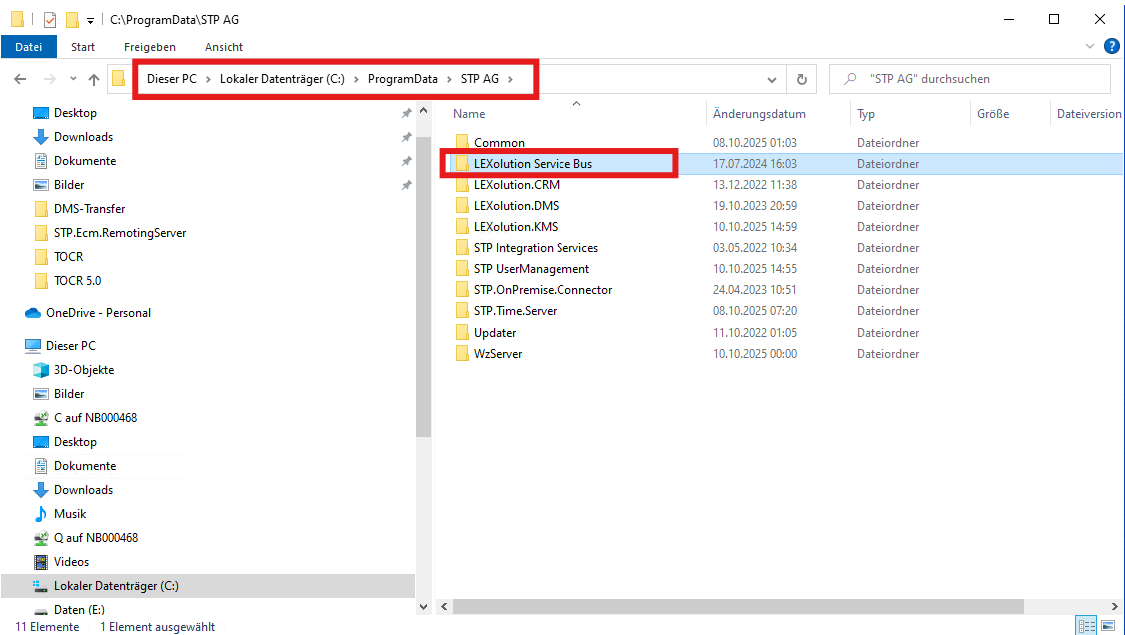This screenshot has height=635, width=1125.
Task: Open STP.Ecm.RemotingServer in navigation pane
Action: (120, 232)
